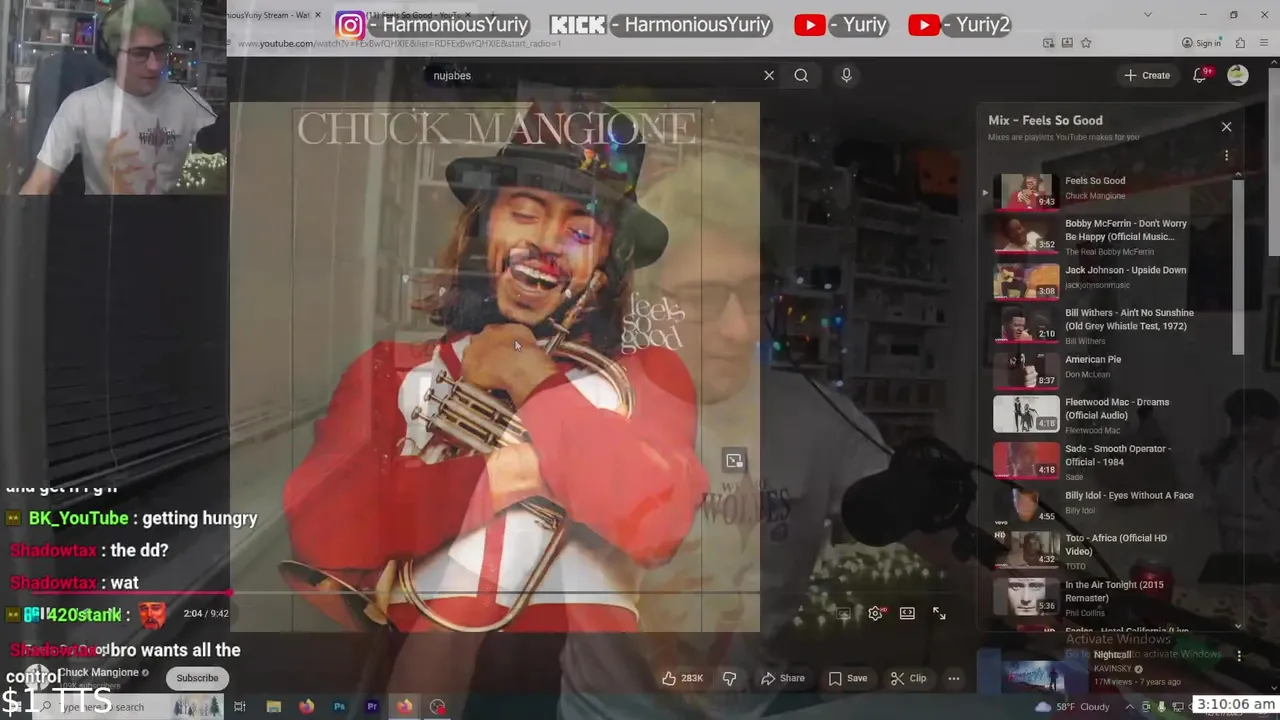Click the YouTube search magnifier button
The image size is (1280, 720).
point(801,75)
